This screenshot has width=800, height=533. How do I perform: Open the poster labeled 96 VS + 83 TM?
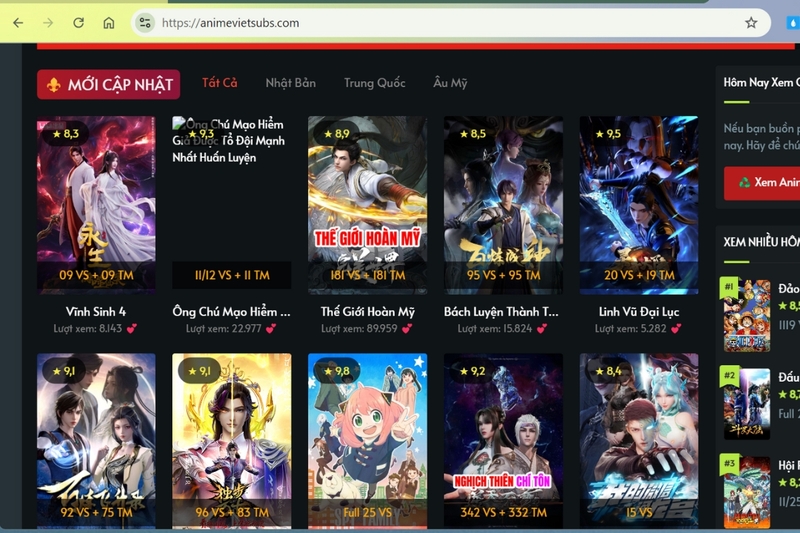tap(232, 441)
